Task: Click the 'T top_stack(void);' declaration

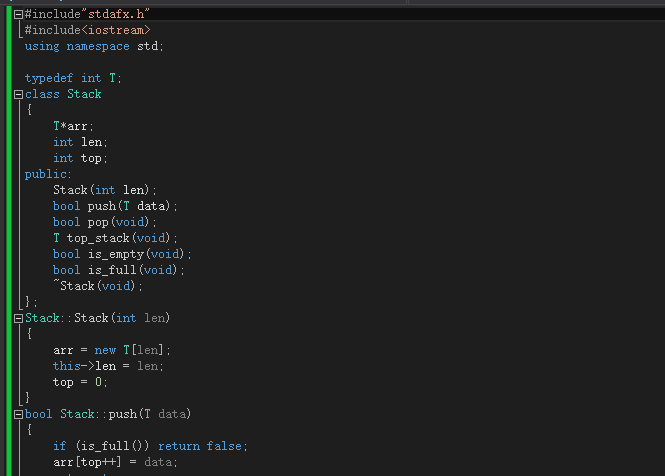Action: (115, 238)
